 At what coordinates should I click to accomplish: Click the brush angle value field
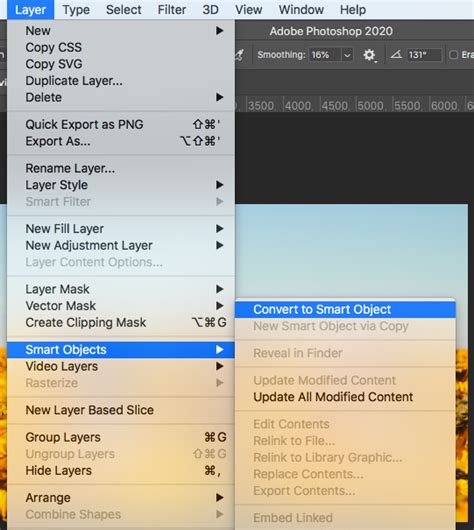click(x=424, y=55)
